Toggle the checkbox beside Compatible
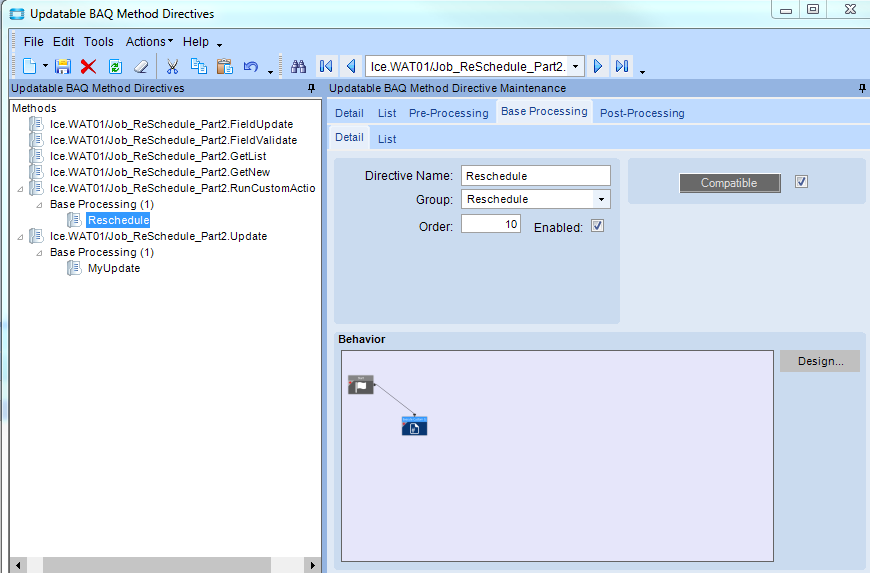Viewport: 870px width, 573px height. pos(801,182)
